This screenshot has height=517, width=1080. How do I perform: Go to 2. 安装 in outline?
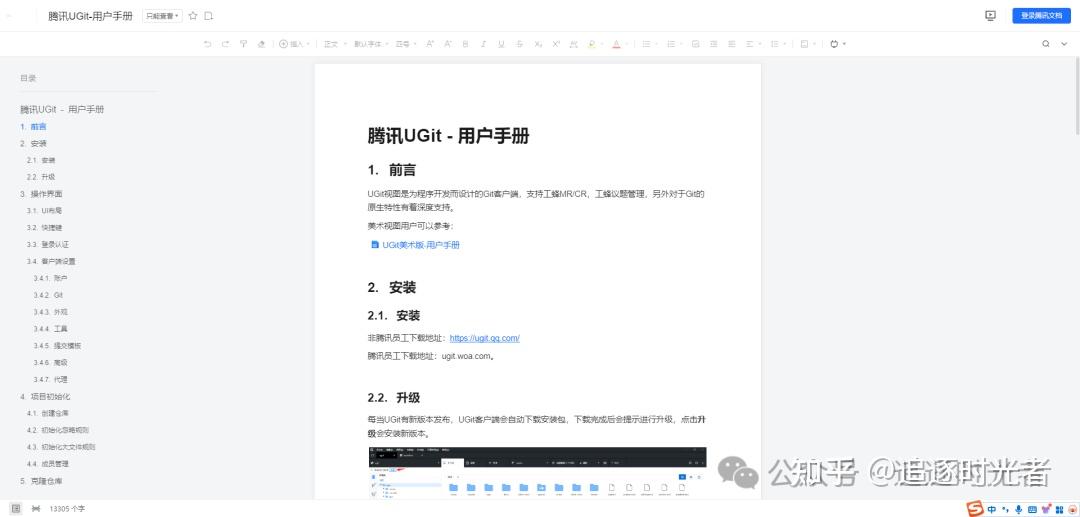click(x=34, y=144)
